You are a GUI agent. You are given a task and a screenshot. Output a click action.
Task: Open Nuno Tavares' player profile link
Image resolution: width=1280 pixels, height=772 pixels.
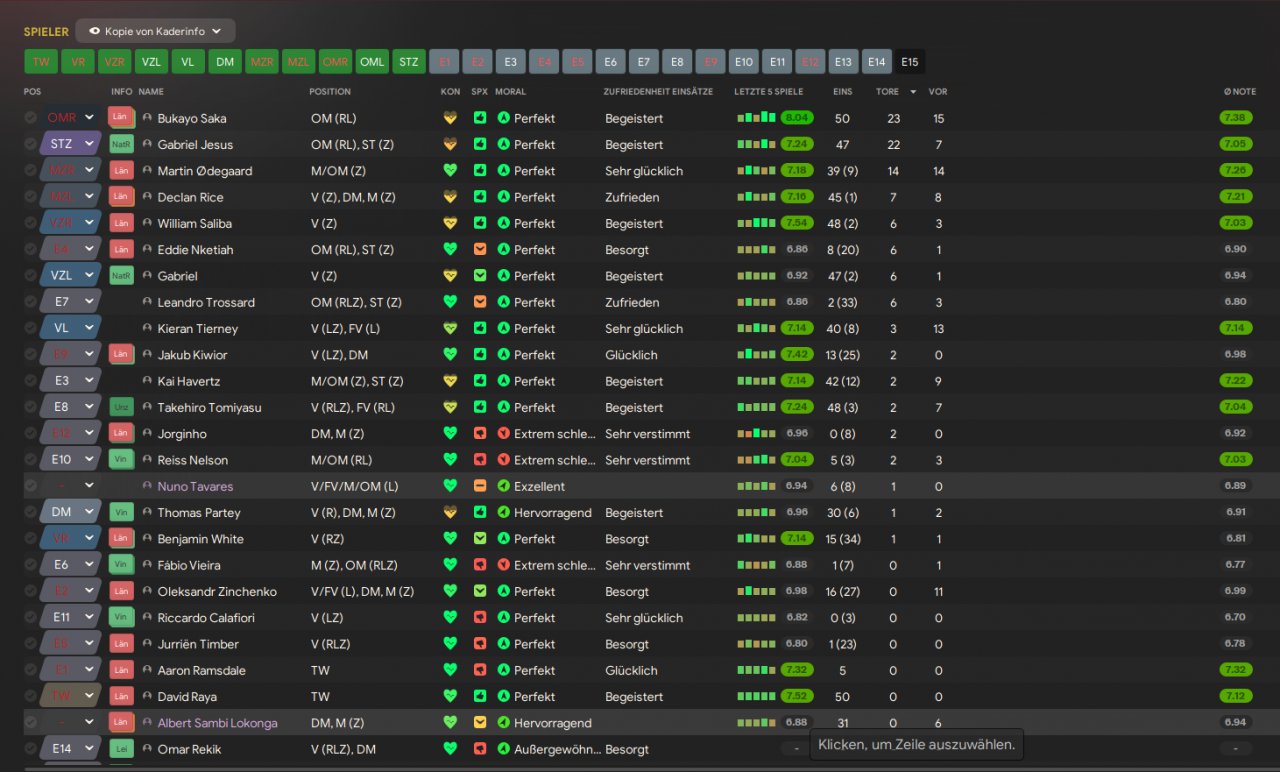click(x=195, y=486)
